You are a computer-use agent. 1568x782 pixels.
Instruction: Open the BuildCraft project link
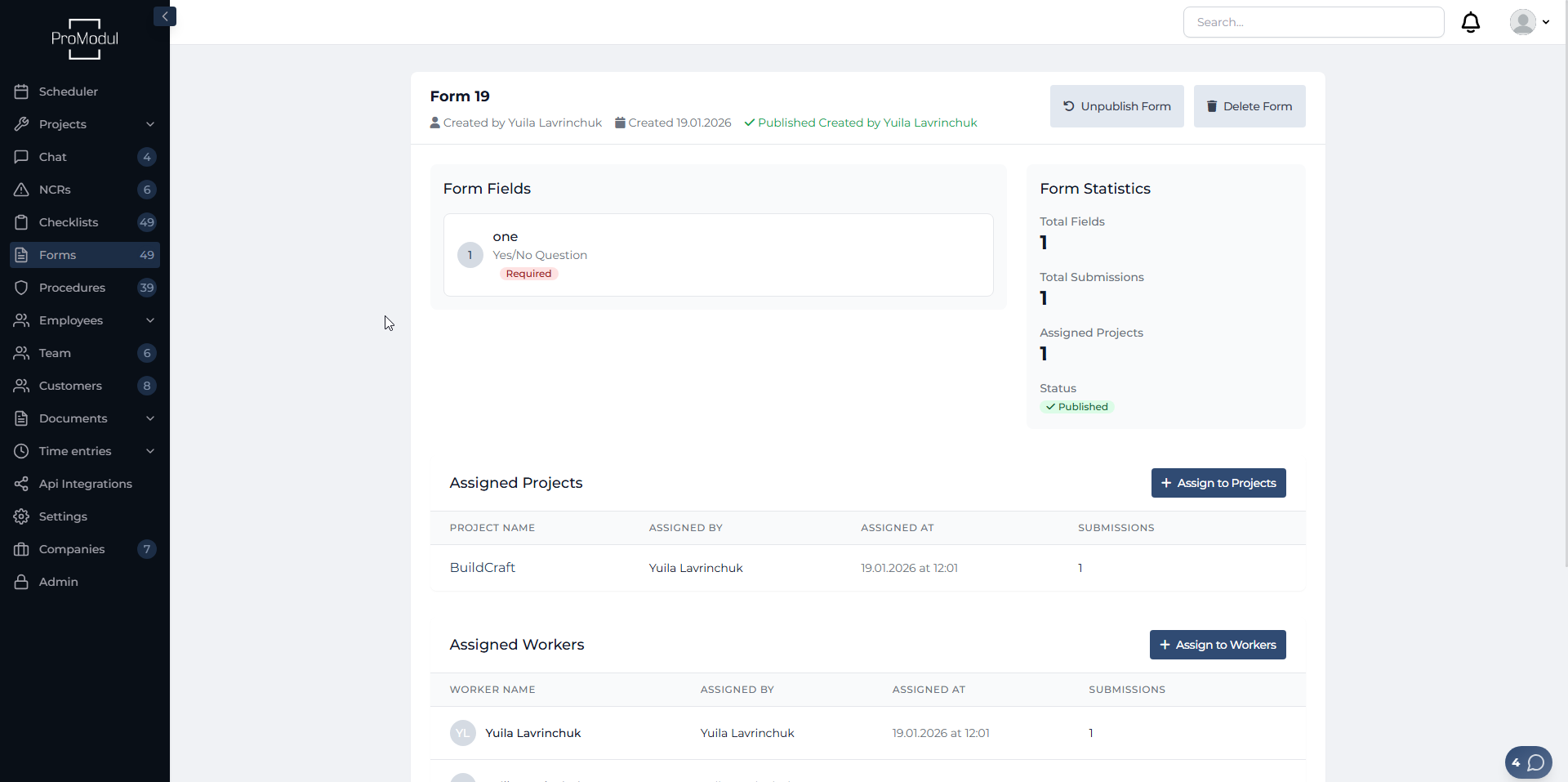(482, 568)
